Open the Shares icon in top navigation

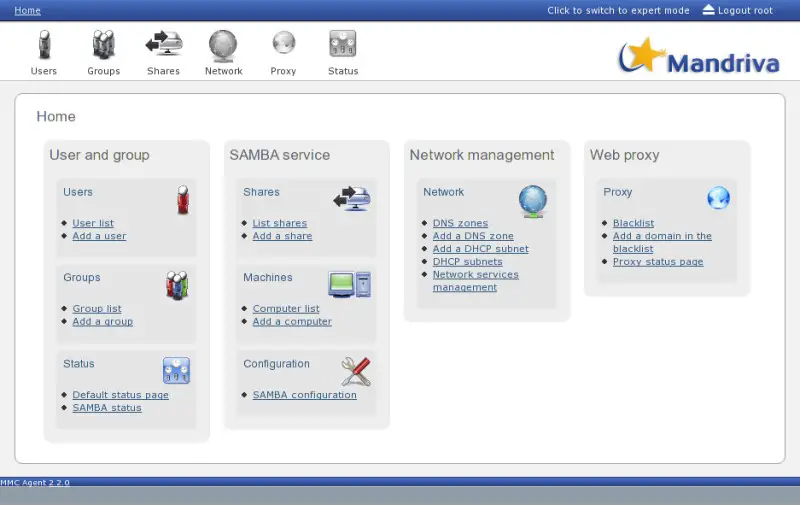[164, 44]
